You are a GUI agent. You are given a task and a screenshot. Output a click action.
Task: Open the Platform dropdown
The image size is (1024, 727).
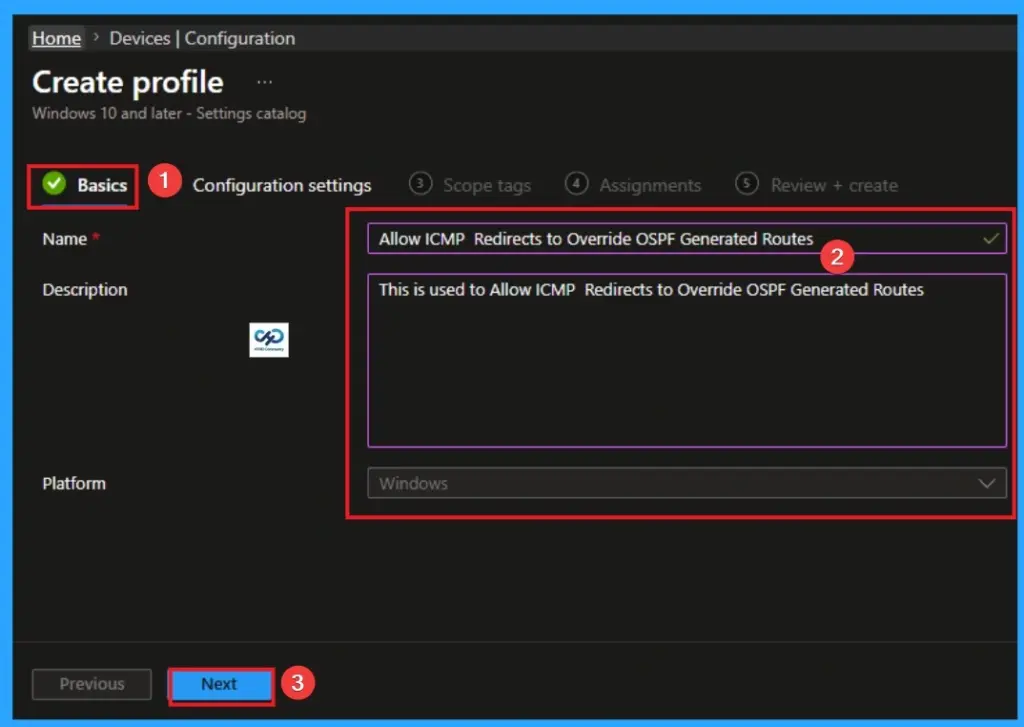coord(686,483)
